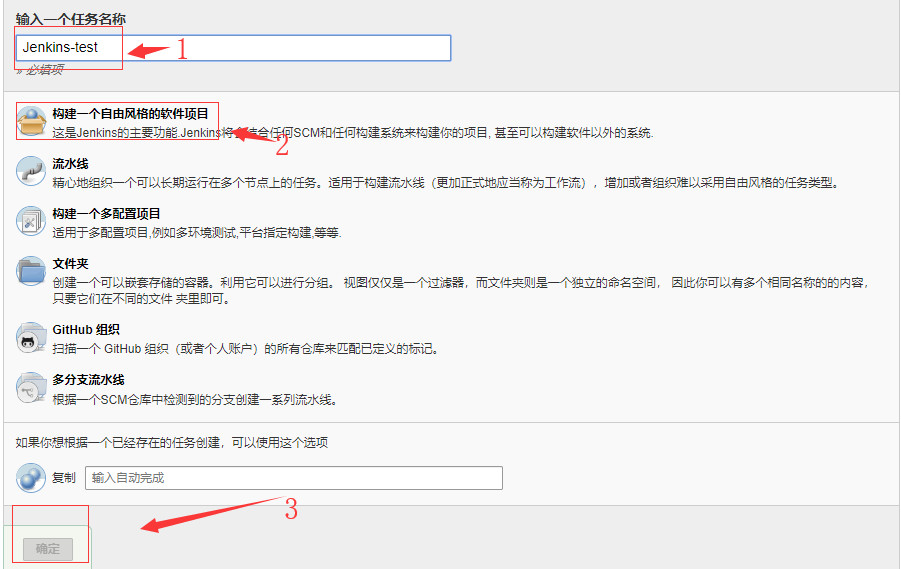Viewport: 901px width, 569px height.
Task: Click the 复制 label
Action: pos(64,478)
